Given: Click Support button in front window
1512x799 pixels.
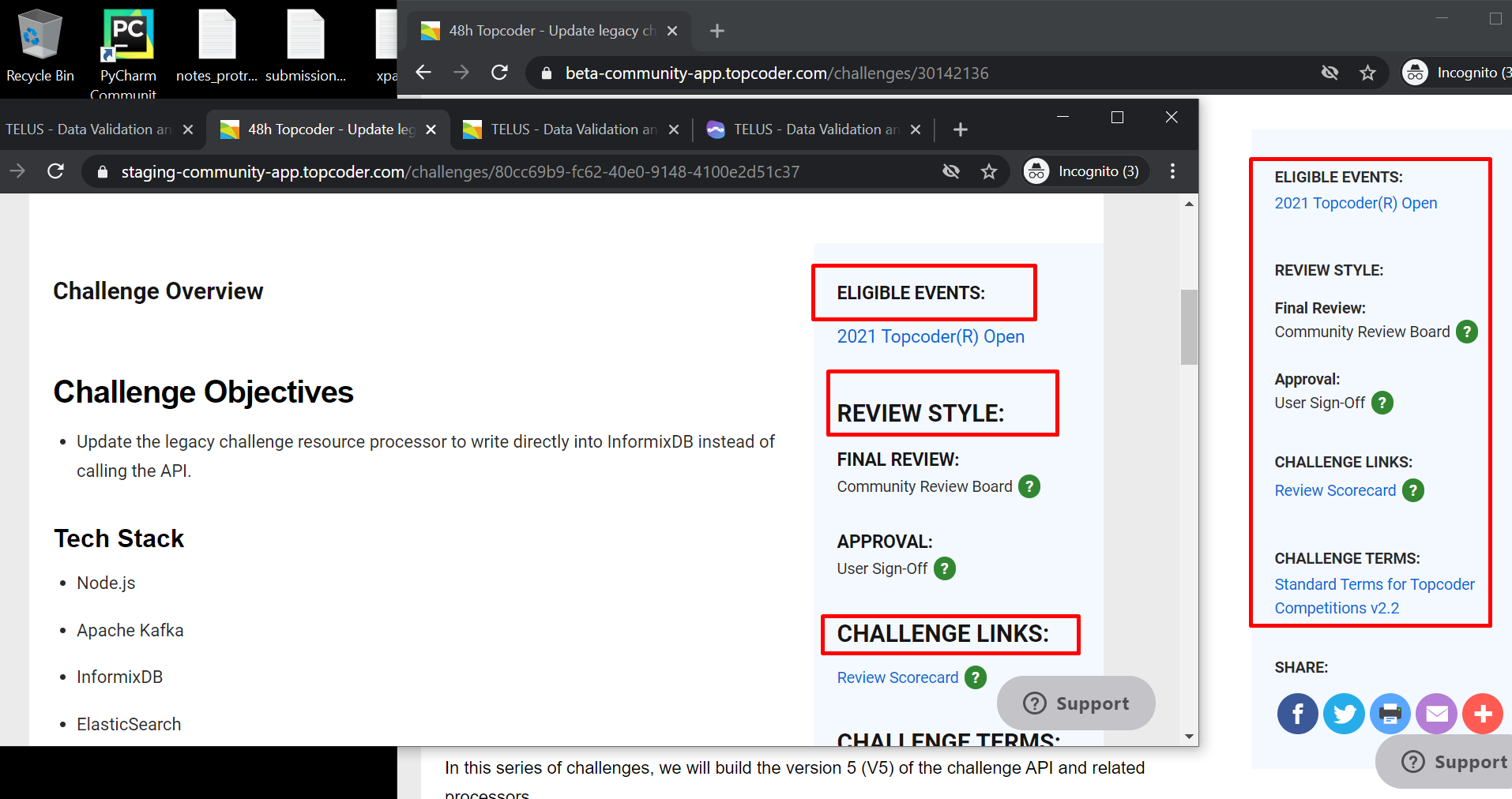Looking at the screenshot, I should [x=1076, y=703].
